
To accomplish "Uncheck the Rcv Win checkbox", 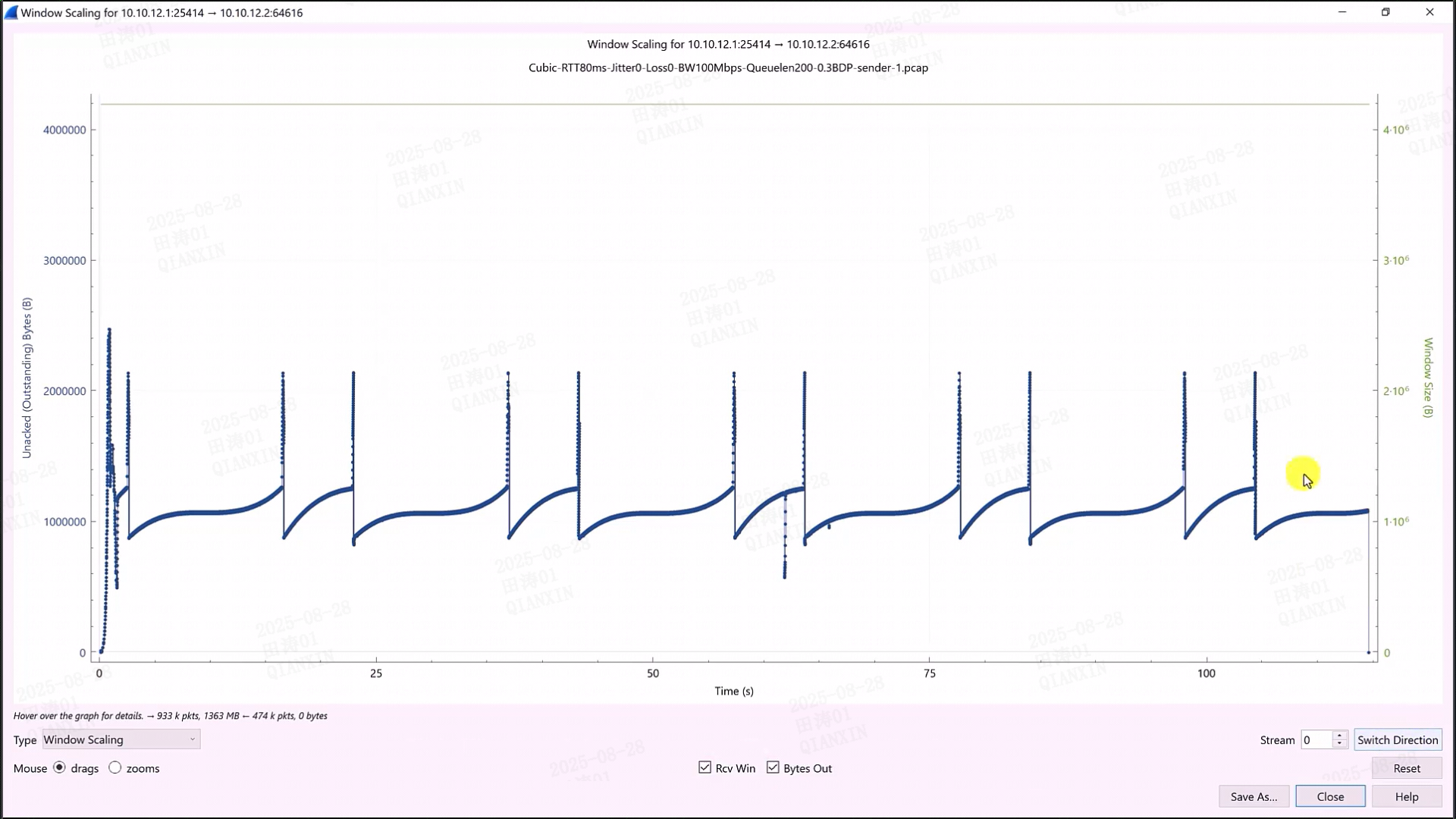I will pyautogui.click(x=705, y=767).
